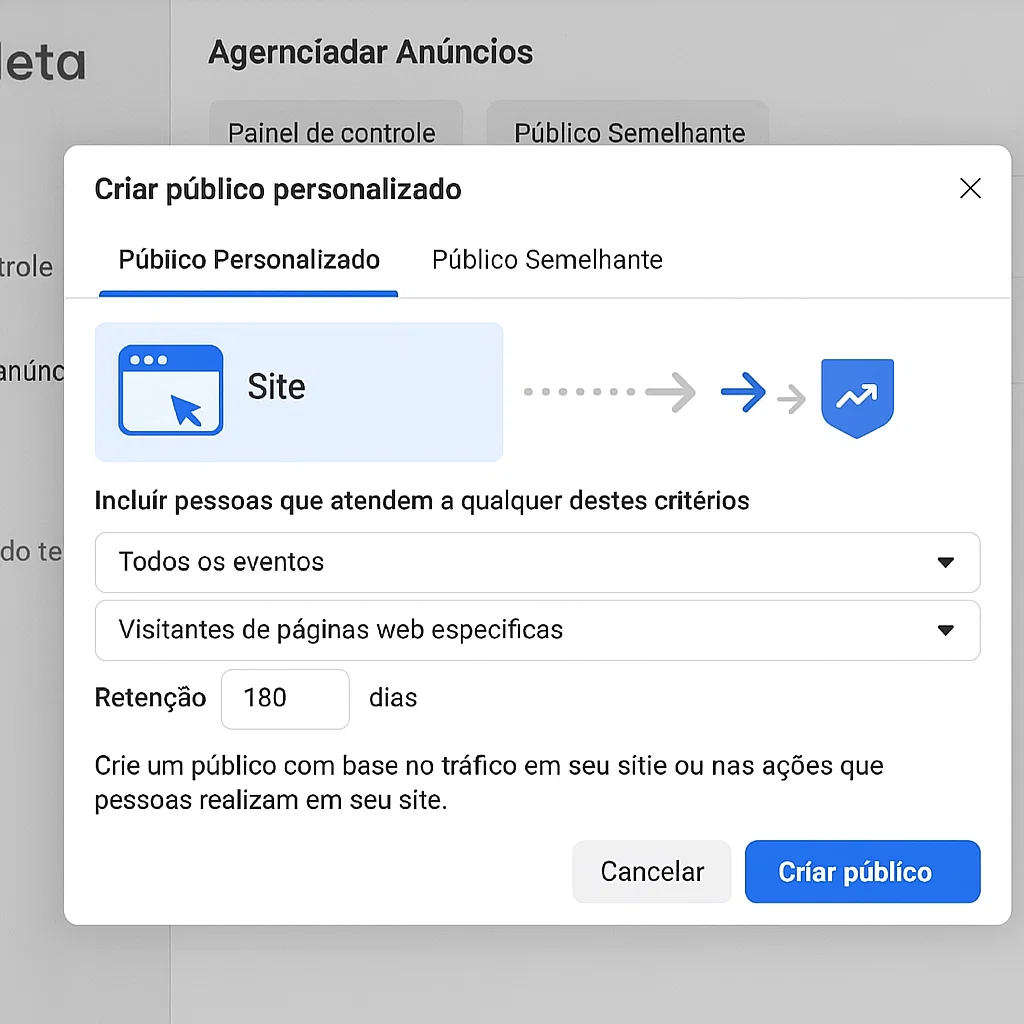The image size is (1024, 1024).
Task: Click the Cancelar button
Action: pyautogui.click(x=652, y=872)
